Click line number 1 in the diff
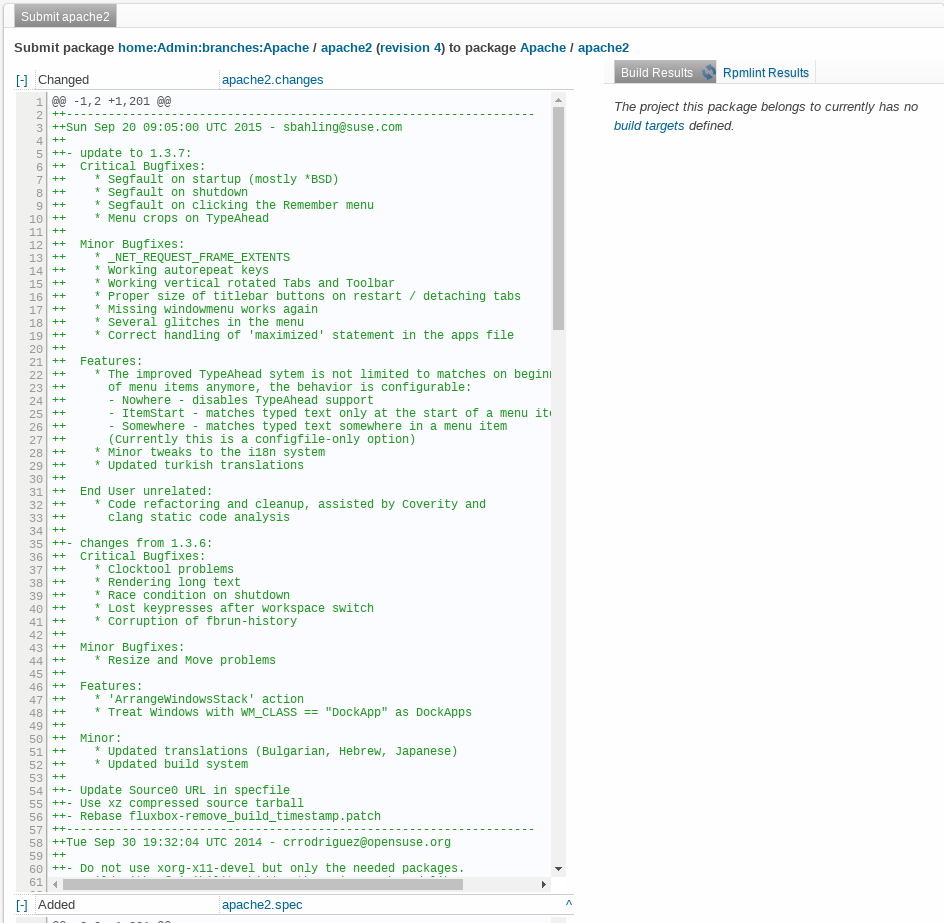Screen dimensions: 944x923 [x=38, y=101]
